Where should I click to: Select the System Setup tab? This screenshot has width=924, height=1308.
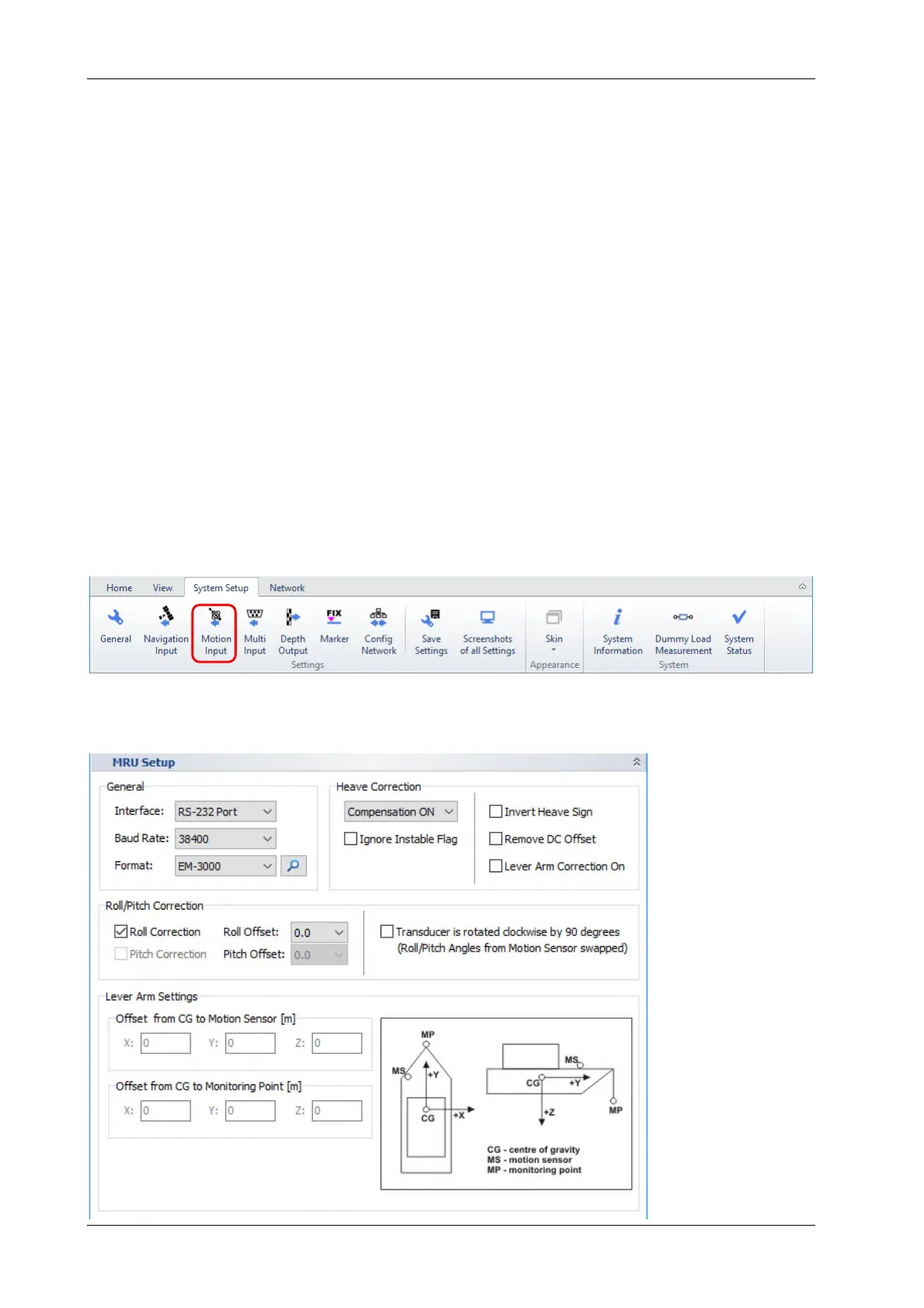tap(221, 588)
